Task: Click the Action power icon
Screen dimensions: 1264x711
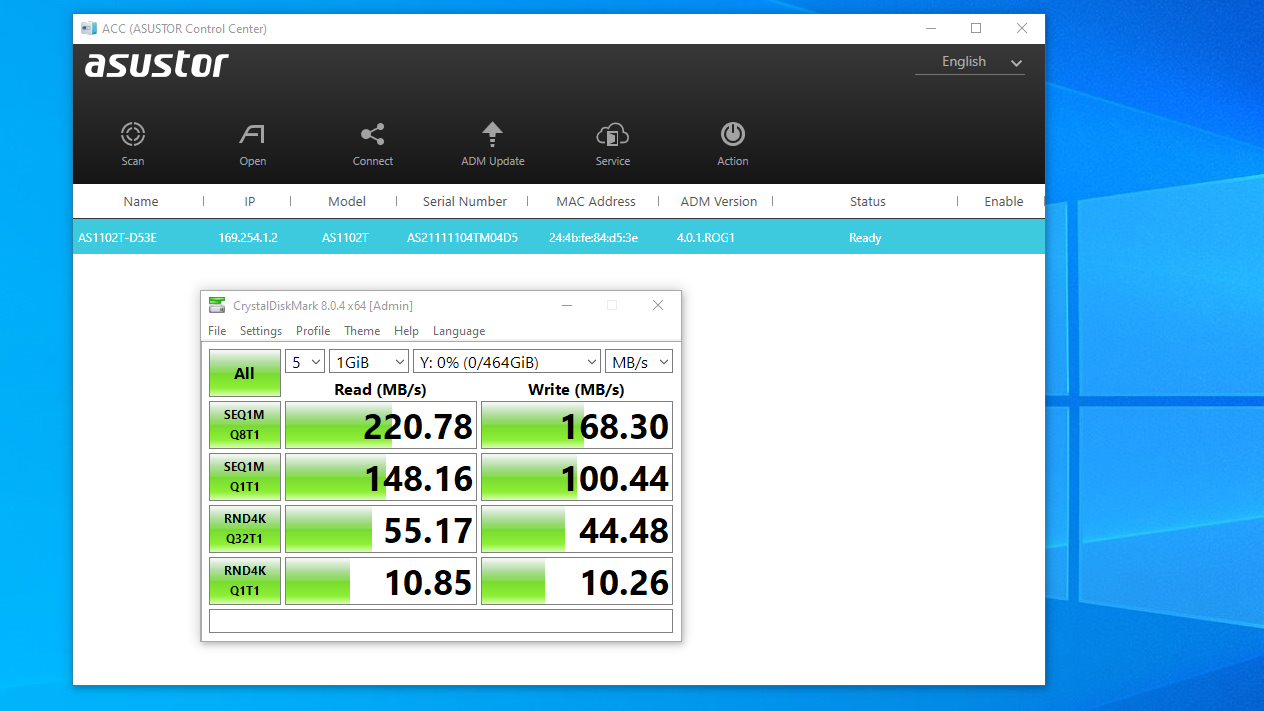Action: click(733, 134)
